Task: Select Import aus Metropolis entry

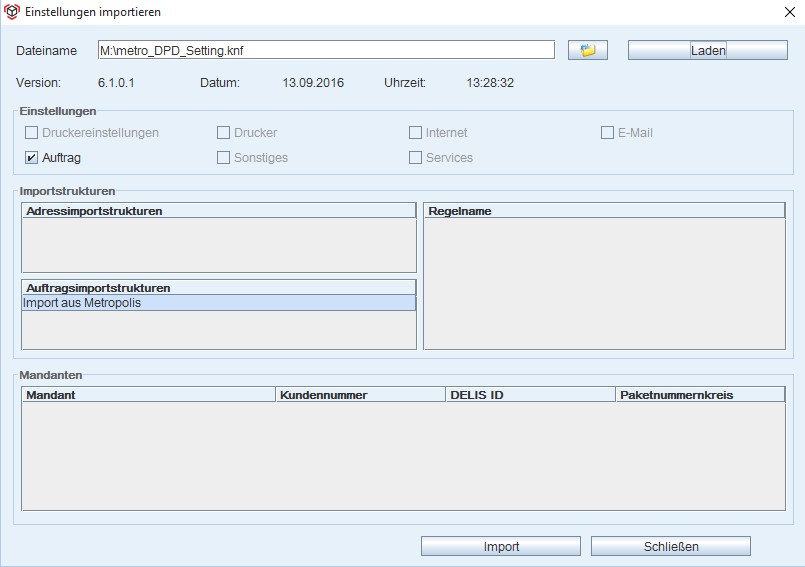Action: coord(218,303)
